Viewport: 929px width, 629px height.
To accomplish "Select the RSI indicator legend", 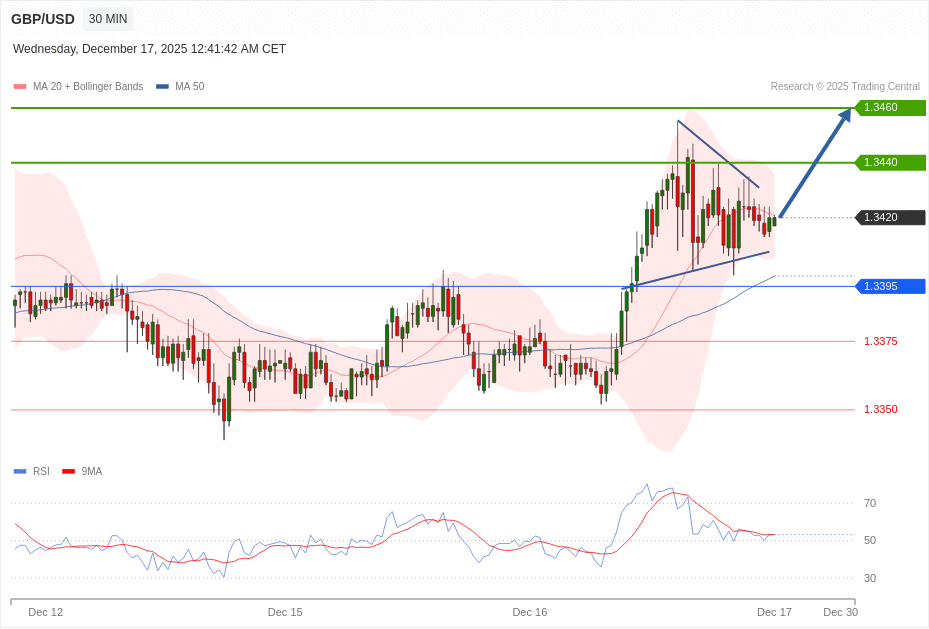I will pos(40,471).
